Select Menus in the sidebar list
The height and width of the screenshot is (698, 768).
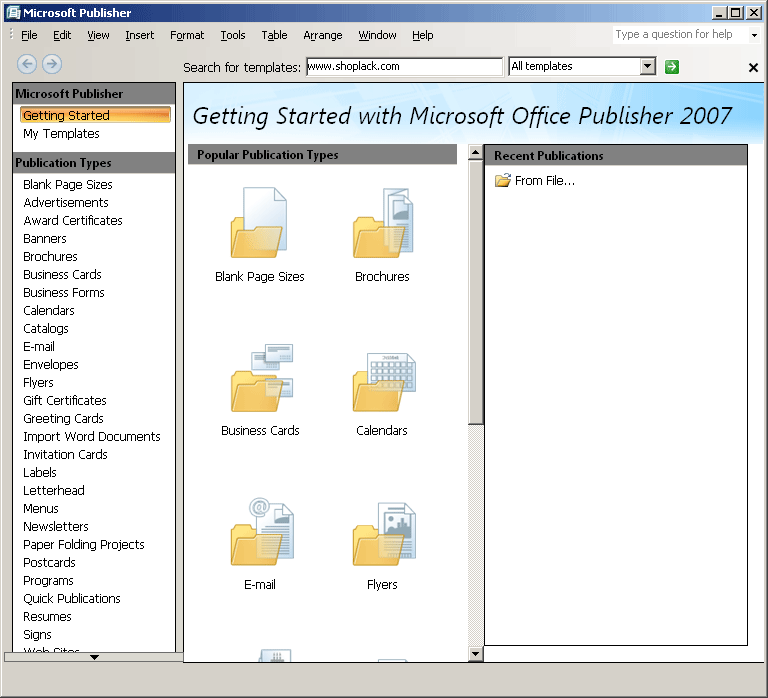click(41, 508)
